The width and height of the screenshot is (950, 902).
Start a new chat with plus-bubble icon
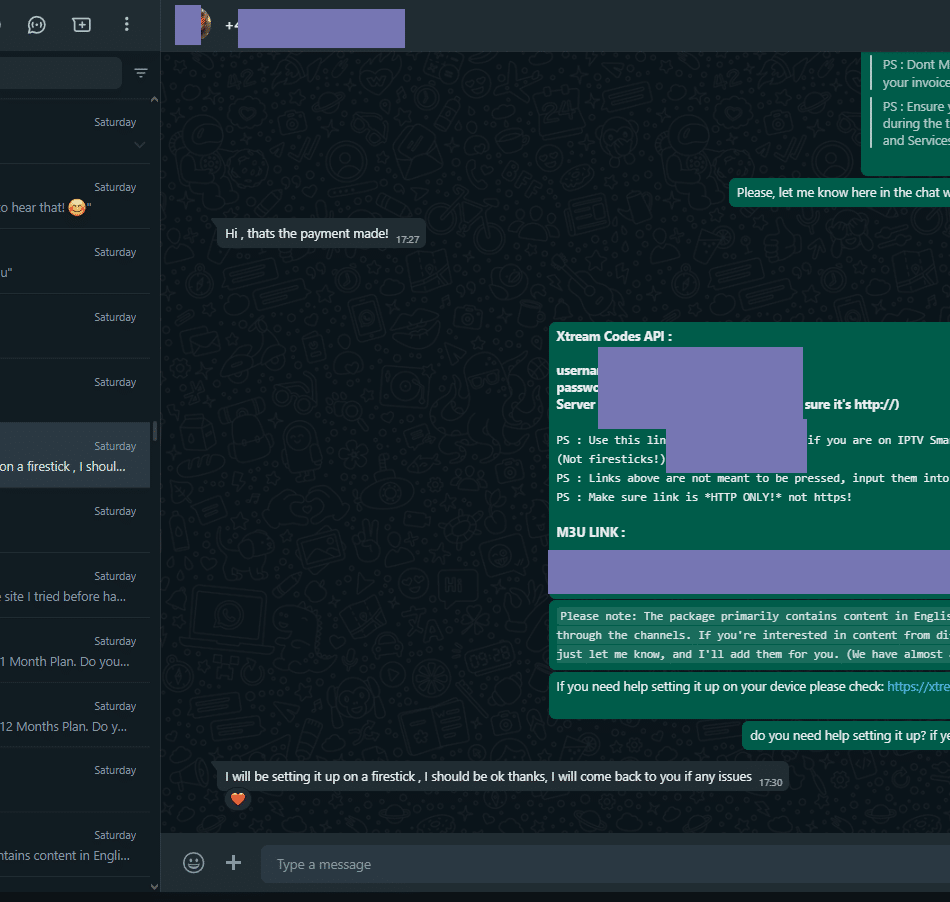pos(82,24)
